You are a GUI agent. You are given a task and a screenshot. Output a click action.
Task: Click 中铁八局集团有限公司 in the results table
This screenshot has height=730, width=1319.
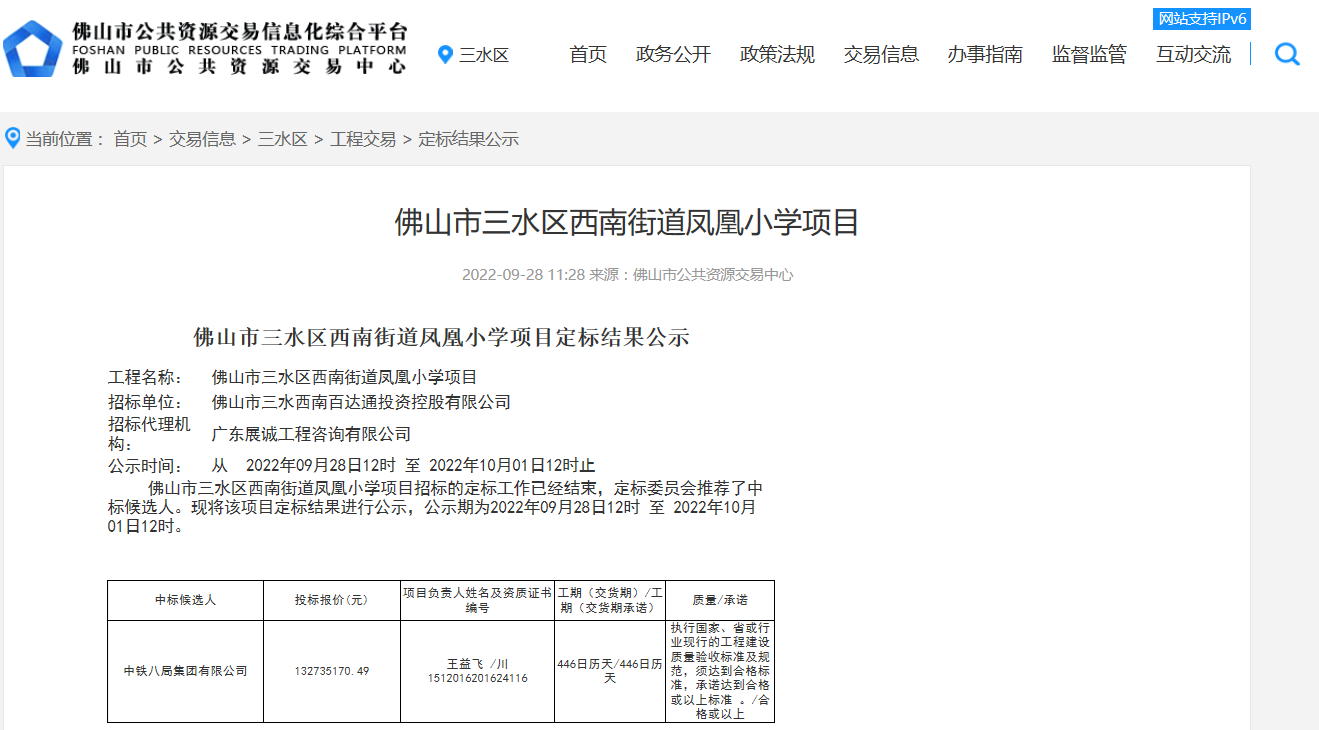pos(185,671)
